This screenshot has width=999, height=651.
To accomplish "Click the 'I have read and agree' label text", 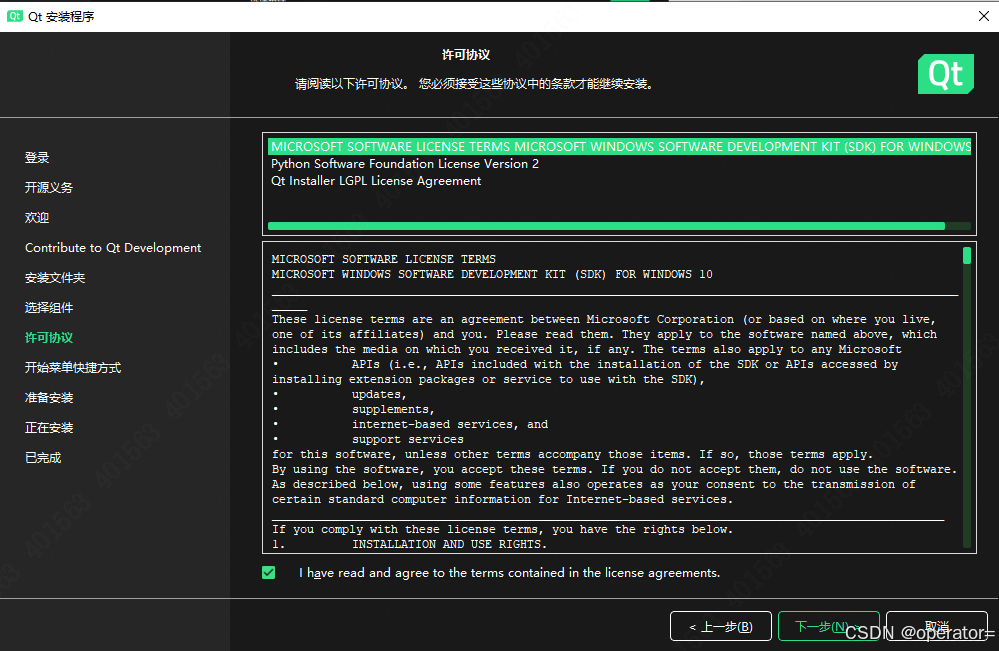I will [510, 573].
